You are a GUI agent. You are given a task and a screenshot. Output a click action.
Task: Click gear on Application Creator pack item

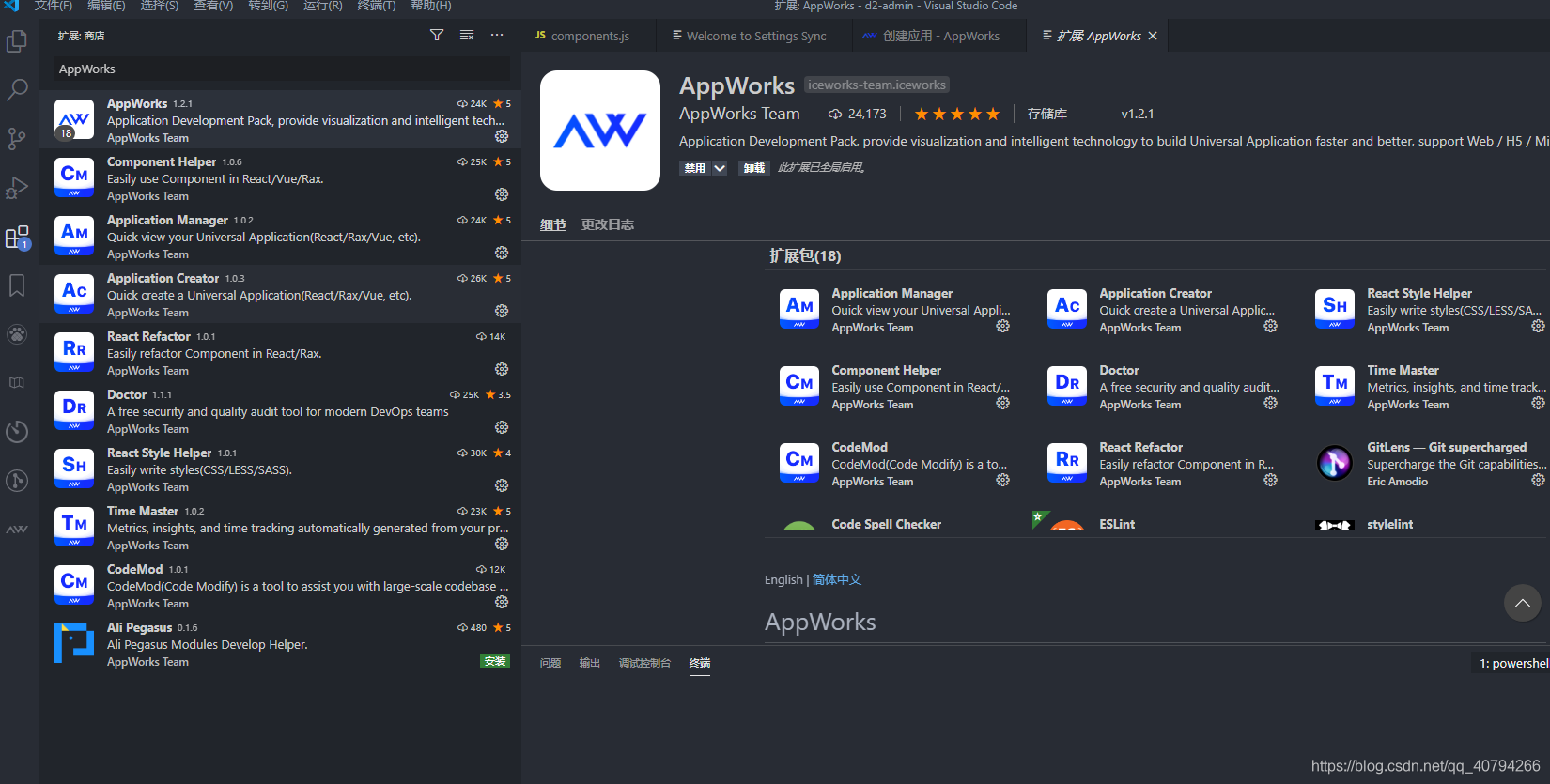point(1270,326)
